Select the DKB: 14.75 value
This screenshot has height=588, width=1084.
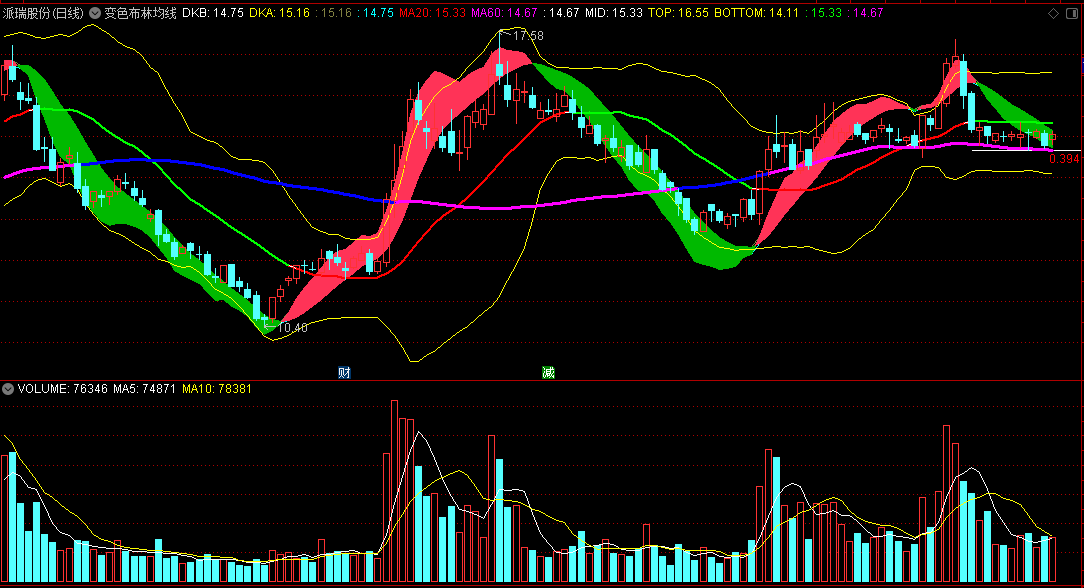tap(212, 13)
